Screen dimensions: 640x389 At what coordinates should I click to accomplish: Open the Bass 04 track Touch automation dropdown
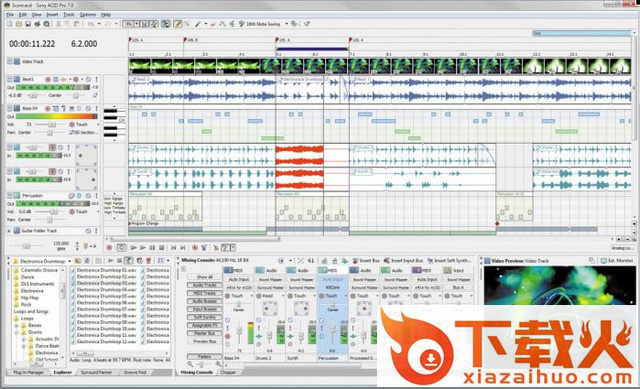[98, 124]
